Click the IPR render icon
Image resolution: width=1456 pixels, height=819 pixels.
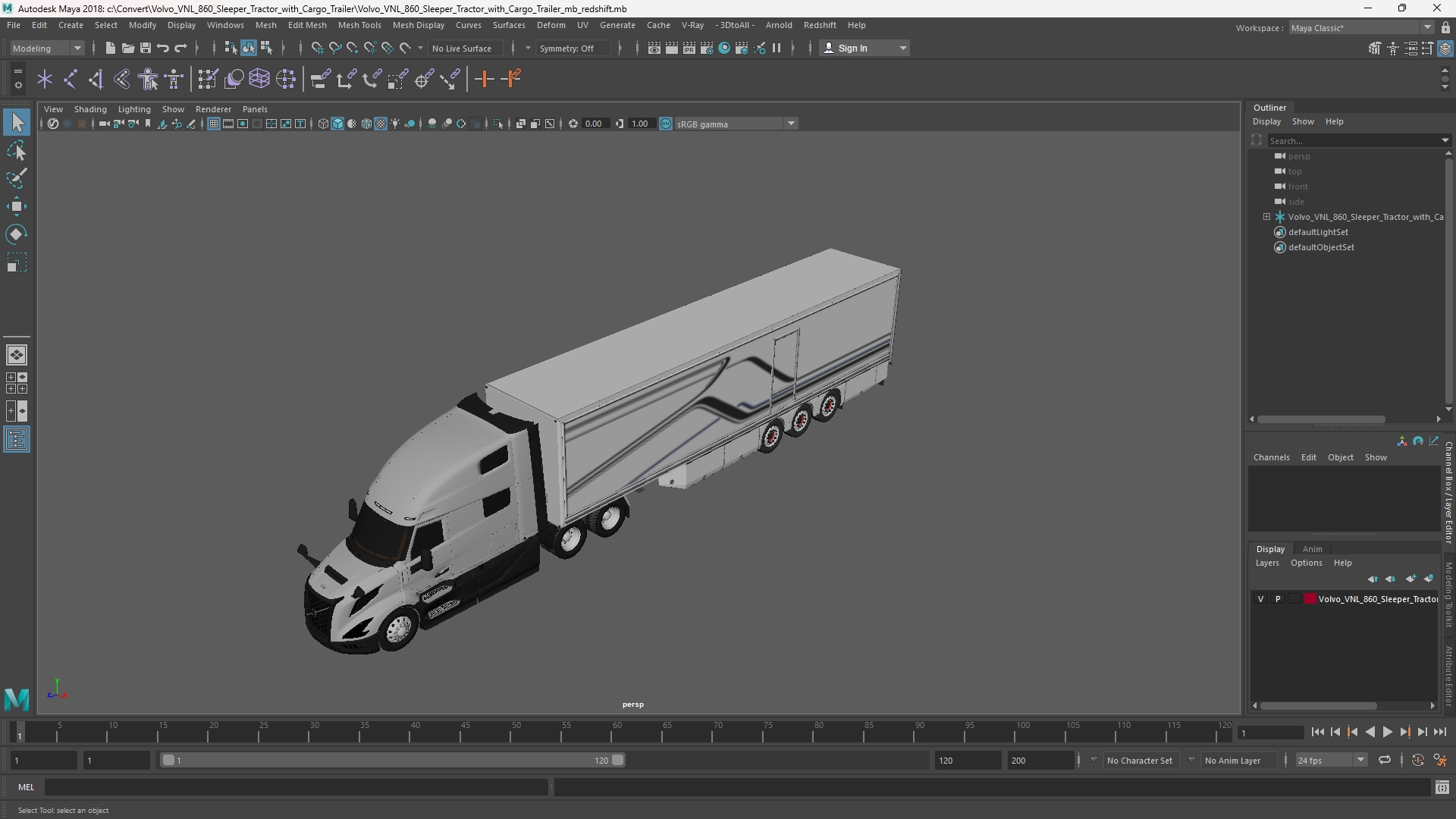pos(689,48)
